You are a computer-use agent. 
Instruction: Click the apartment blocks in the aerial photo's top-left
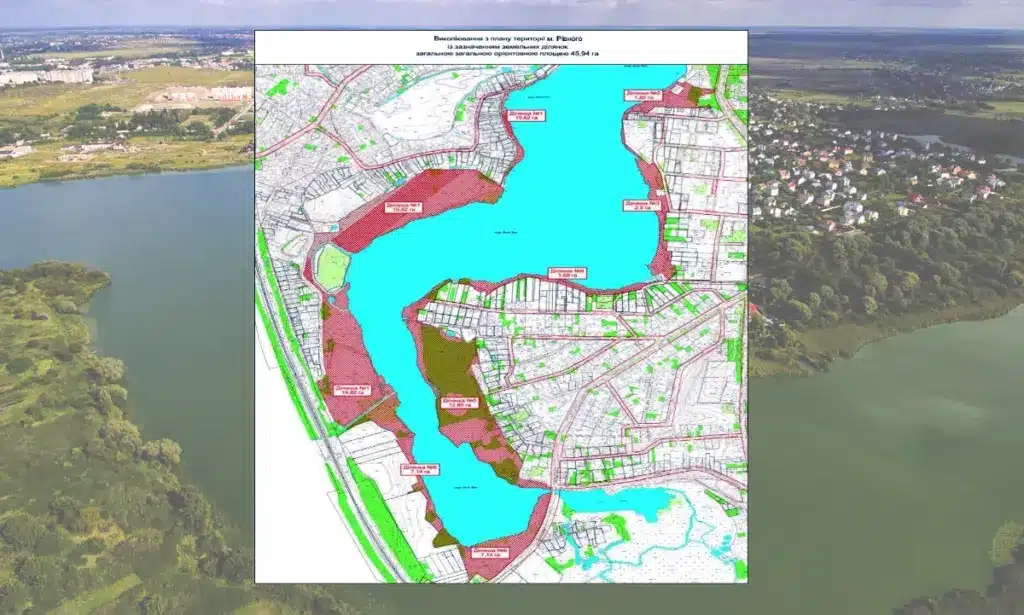(x=48, y=75)
